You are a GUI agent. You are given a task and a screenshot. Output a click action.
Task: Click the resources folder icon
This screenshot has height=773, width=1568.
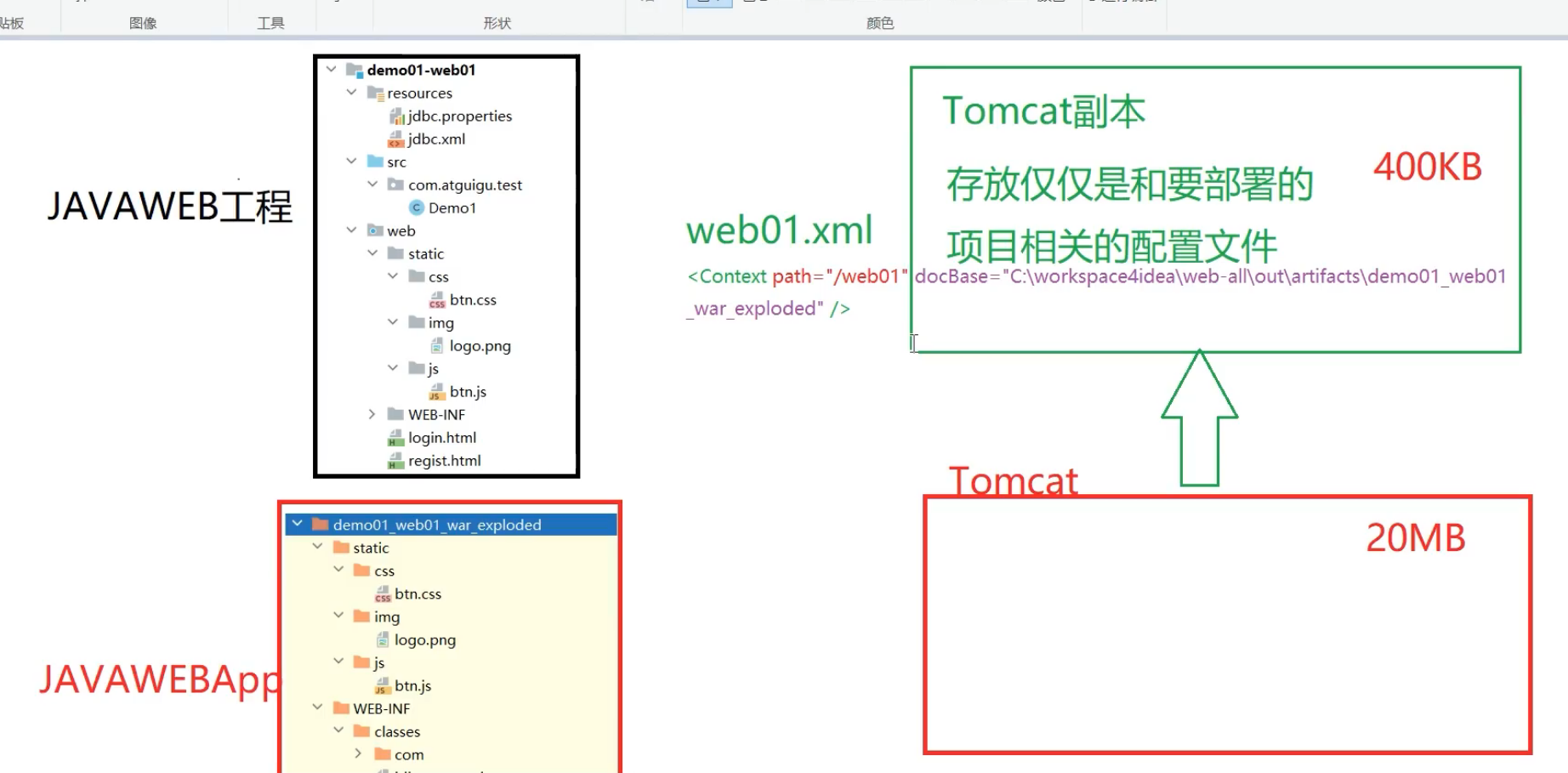point(376,93)
